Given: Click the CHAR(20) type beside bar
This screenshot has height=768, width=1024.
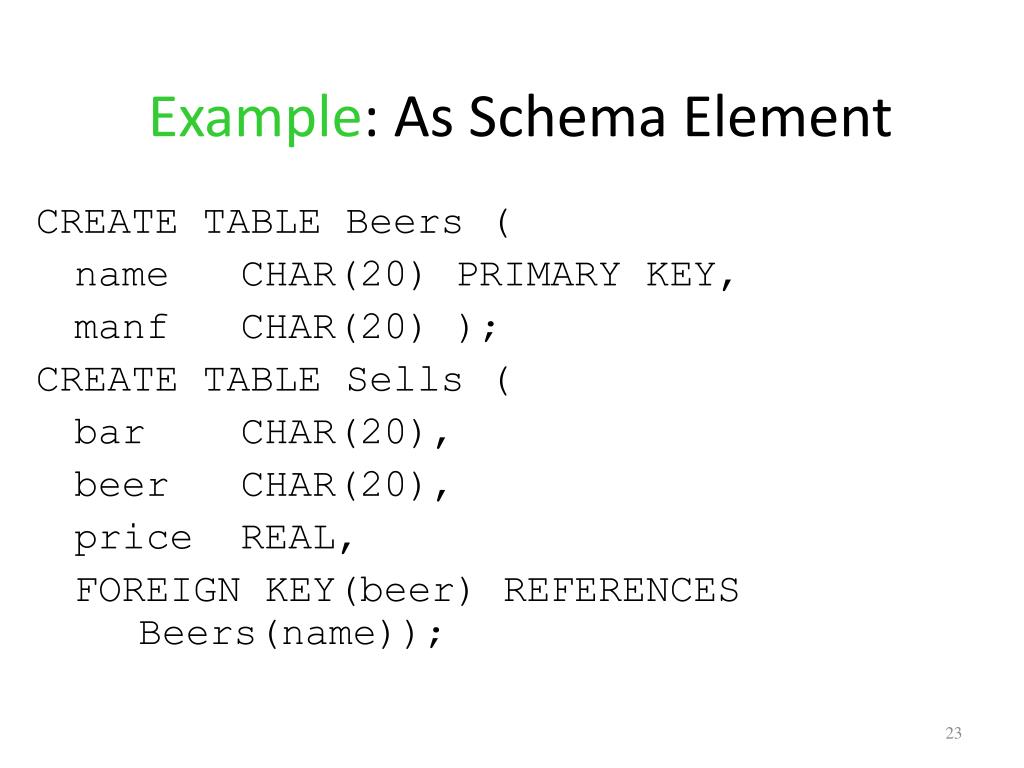Looking at the screenshot, I should point(333,433).
